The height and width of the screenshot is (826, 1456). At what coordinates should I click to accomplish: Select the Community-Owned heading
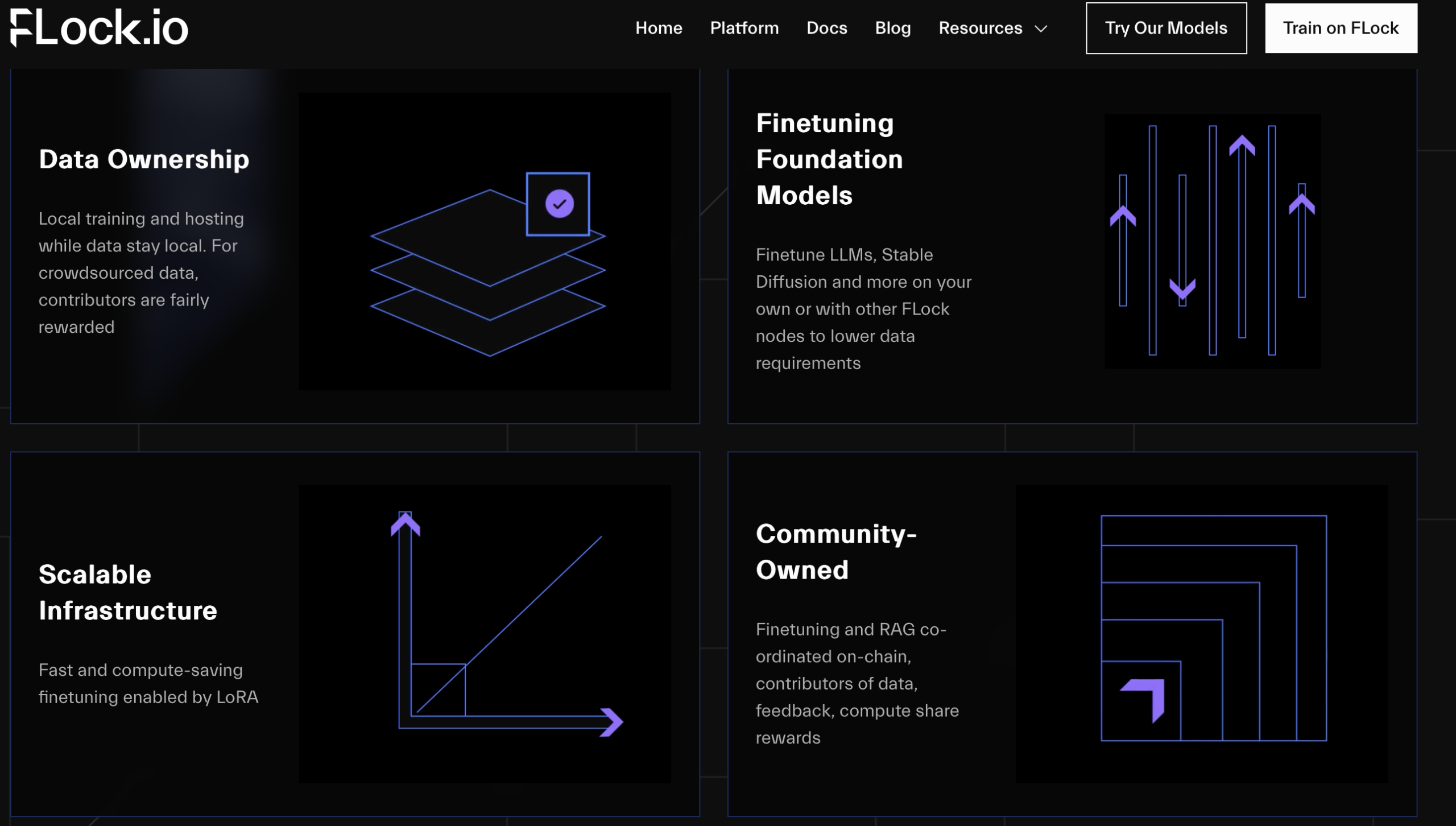pyautogui.click(x=836, y=551)
